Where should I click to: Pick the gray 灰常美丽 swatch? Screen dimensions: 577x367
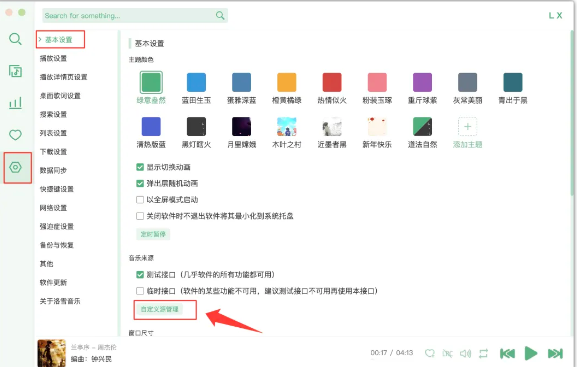click(x=467, y=82)
